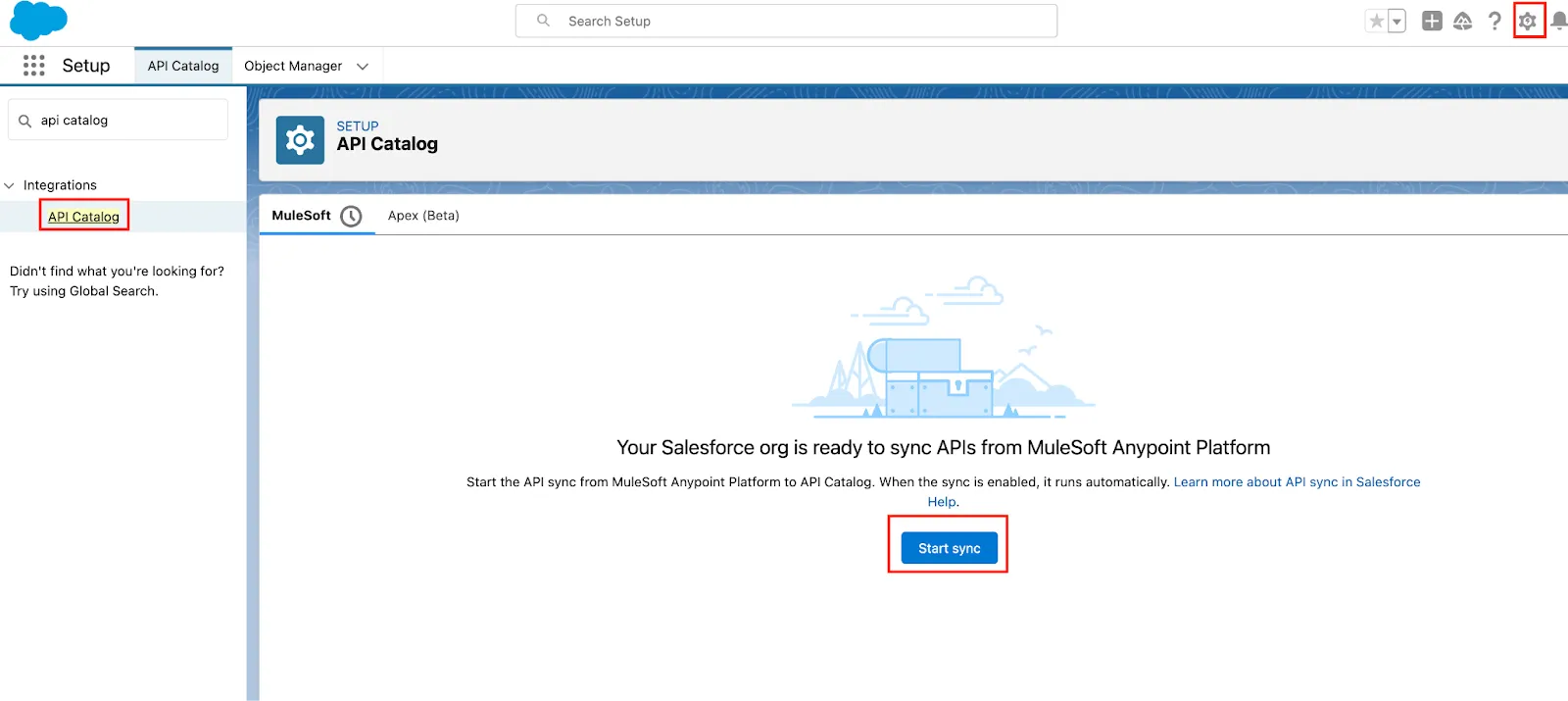Screen dimensions: 1568x701
Task: Open the Setup gear menu
Action: click(1528, 22)
